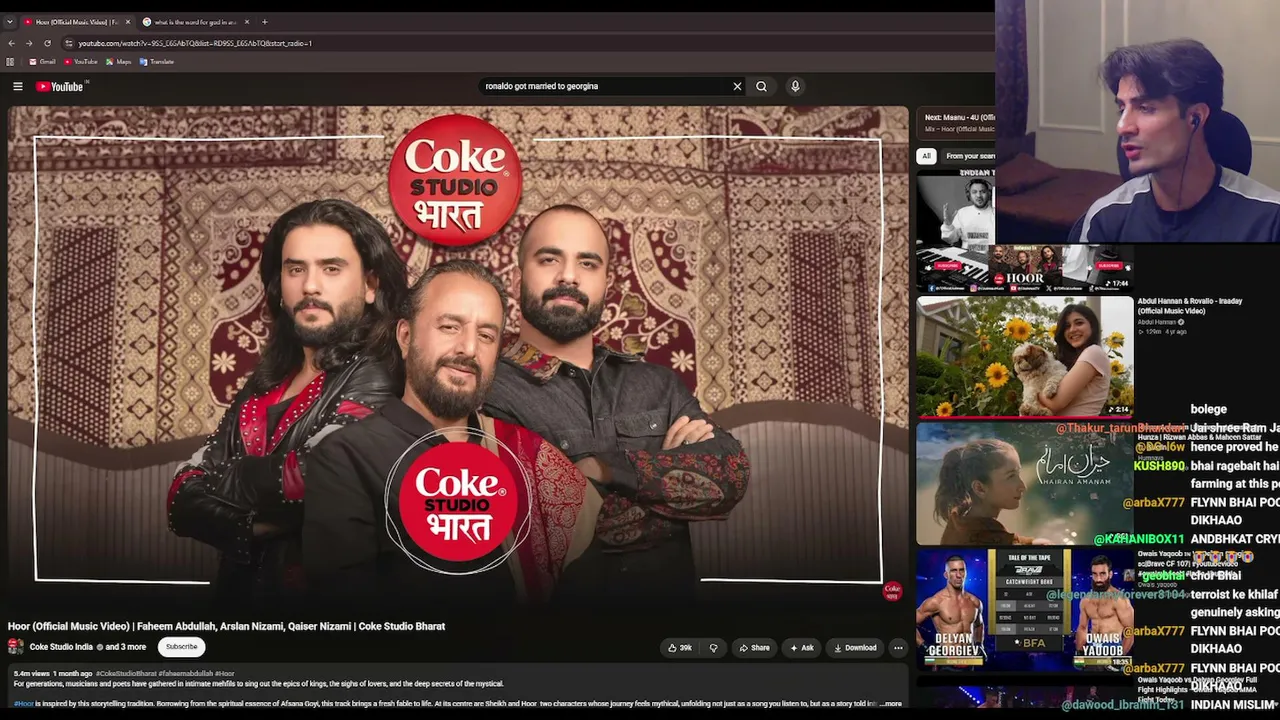Click the Ask button

coord(802,648)
